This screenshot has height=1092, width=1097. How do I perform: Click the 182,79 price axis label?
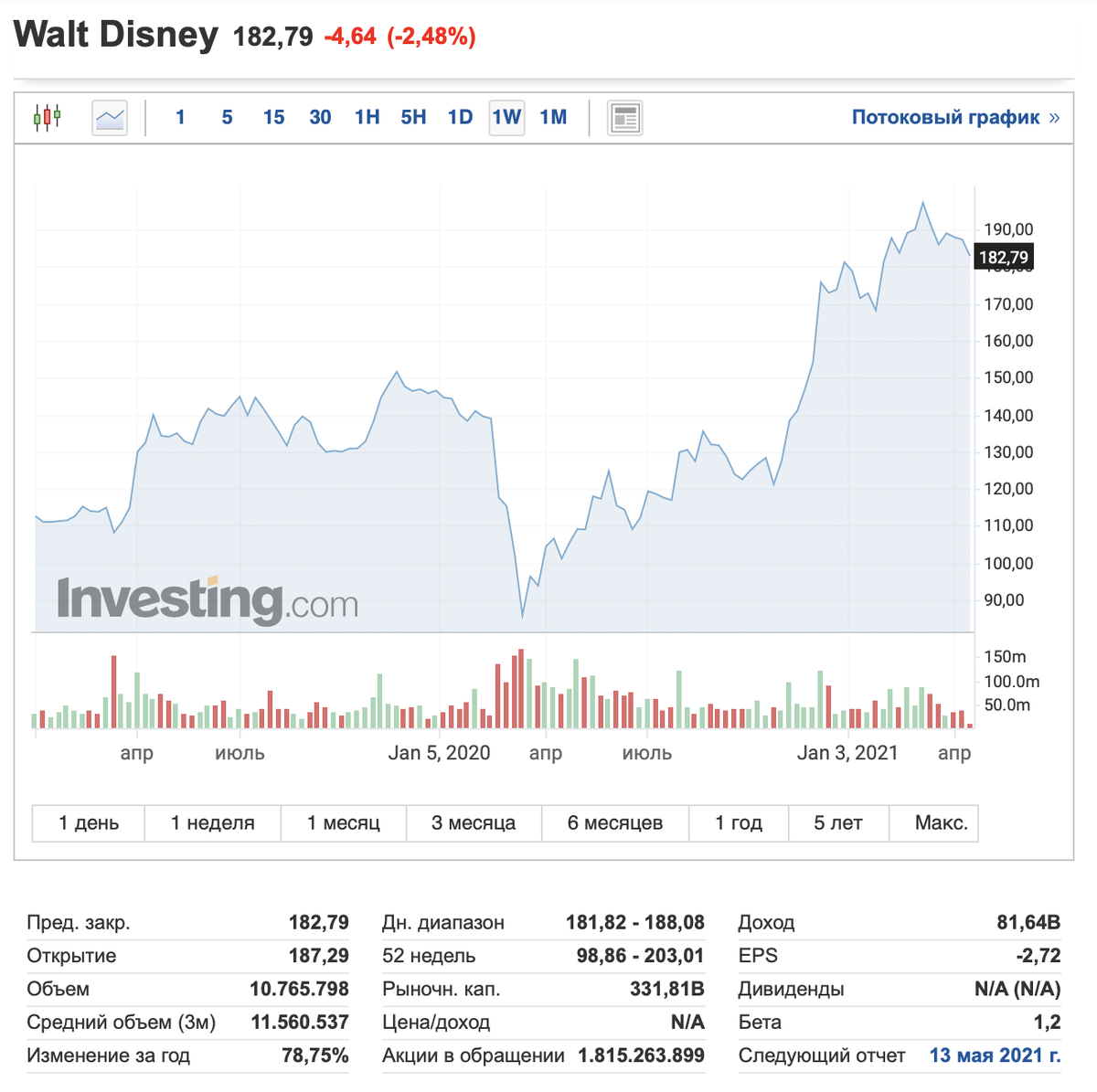tap(1003, 257)
